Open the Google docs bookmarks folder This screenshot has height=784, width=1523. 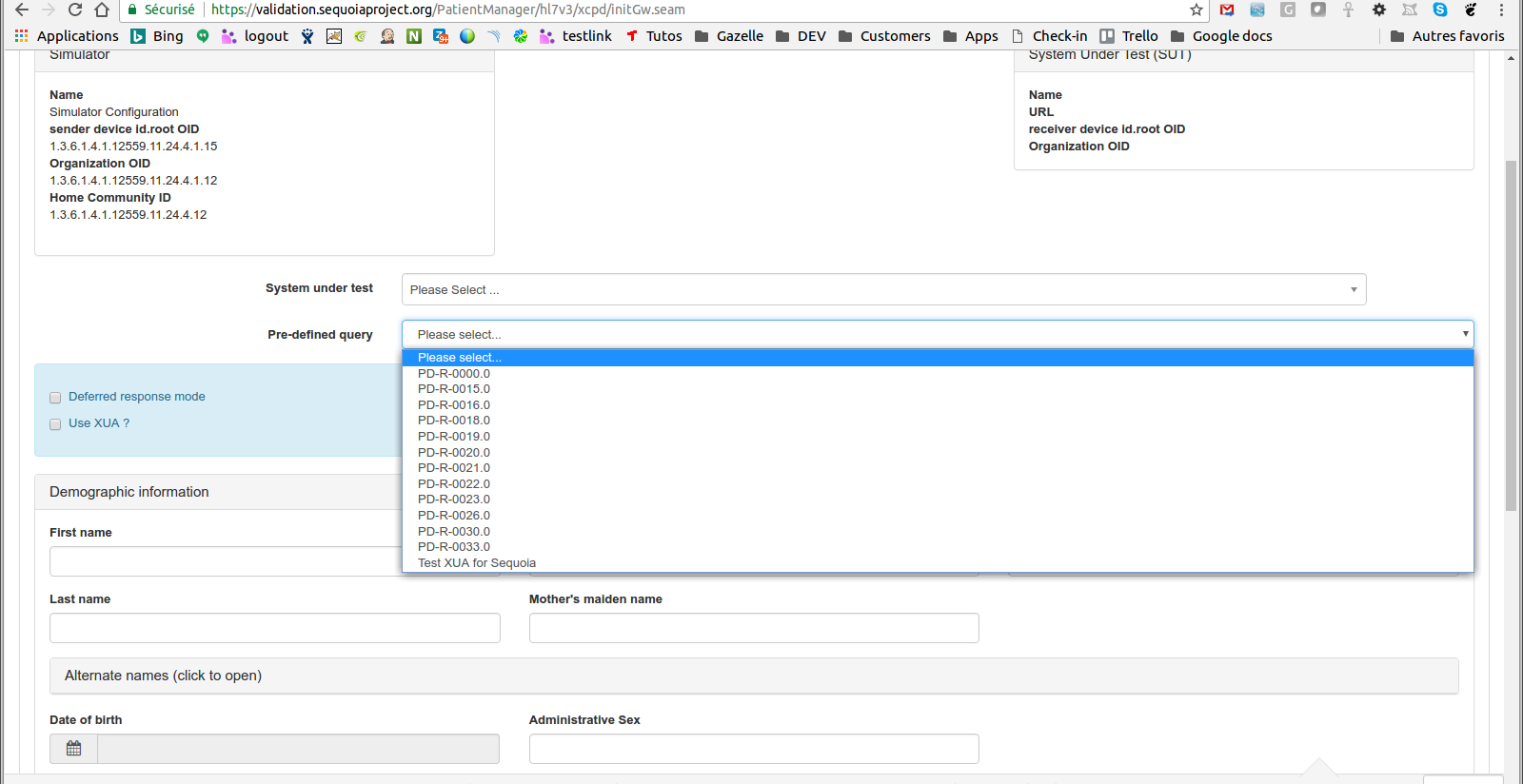[1221, 36]
